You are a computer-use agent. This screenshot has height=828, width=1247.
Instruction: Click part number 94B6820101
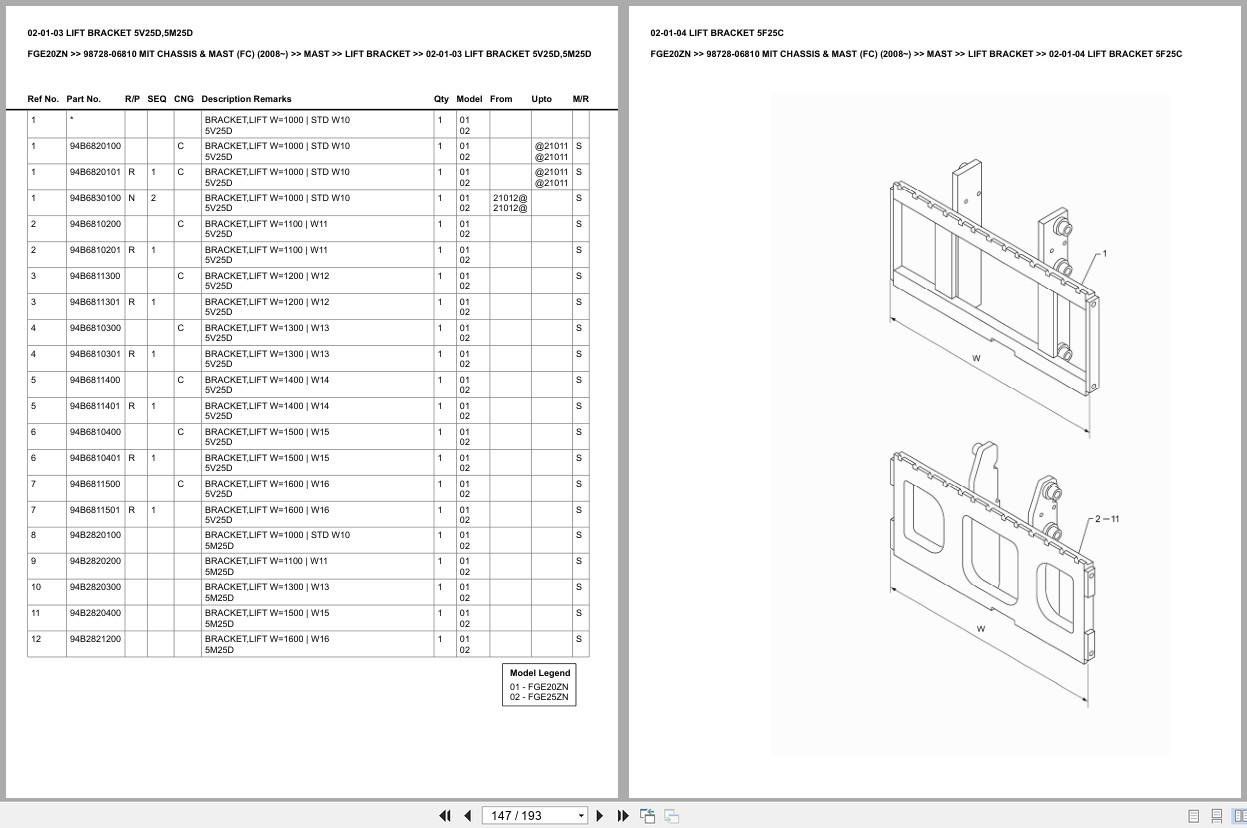click(x=95, y=172)
